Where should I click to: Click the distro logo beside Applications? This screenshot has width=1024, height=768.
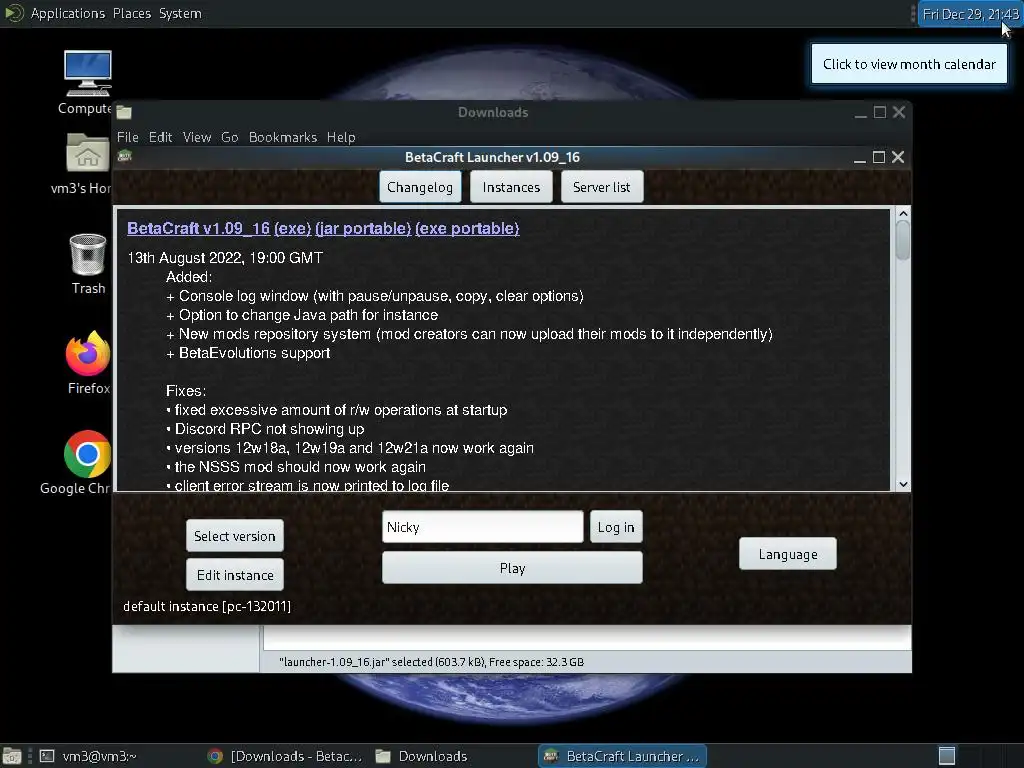pyautogui.click(x=14, y=13)
